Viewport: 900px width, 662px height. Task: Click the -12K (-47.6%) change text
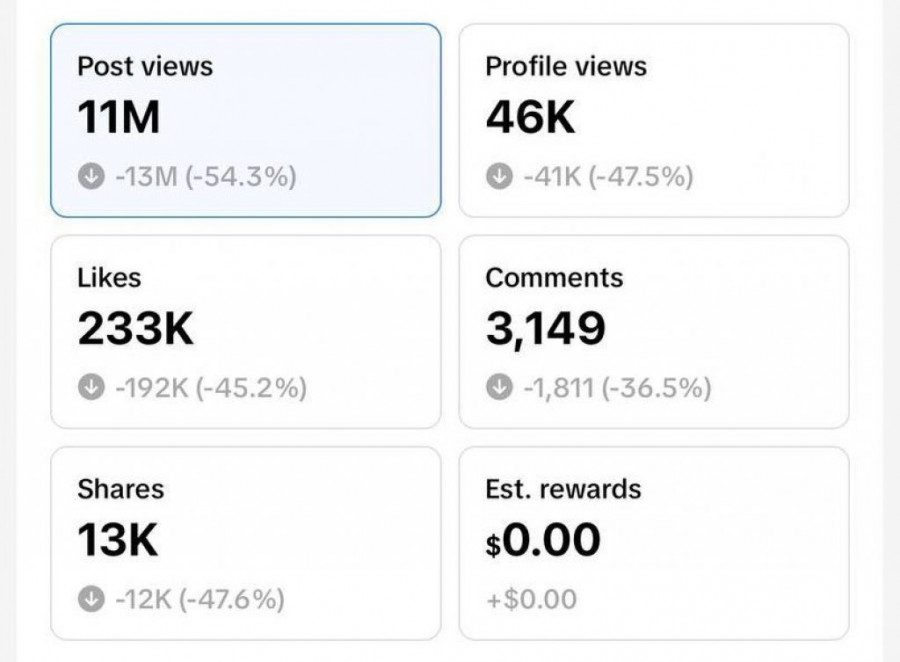(x=198, y=599)
